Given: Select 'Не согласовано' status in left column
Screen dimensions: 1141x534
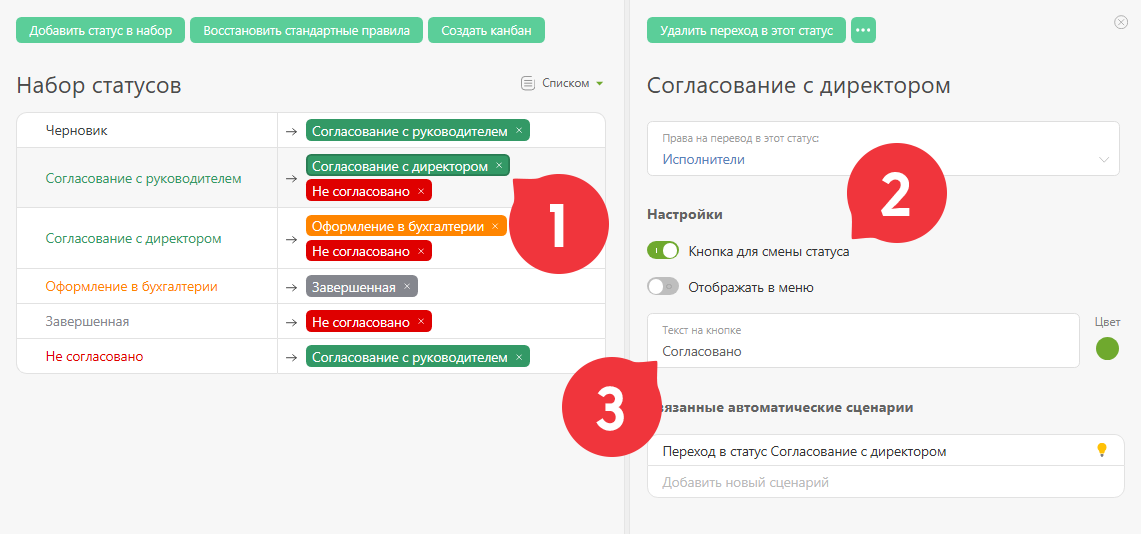Looking at the screenshot, I should point(94,356).
